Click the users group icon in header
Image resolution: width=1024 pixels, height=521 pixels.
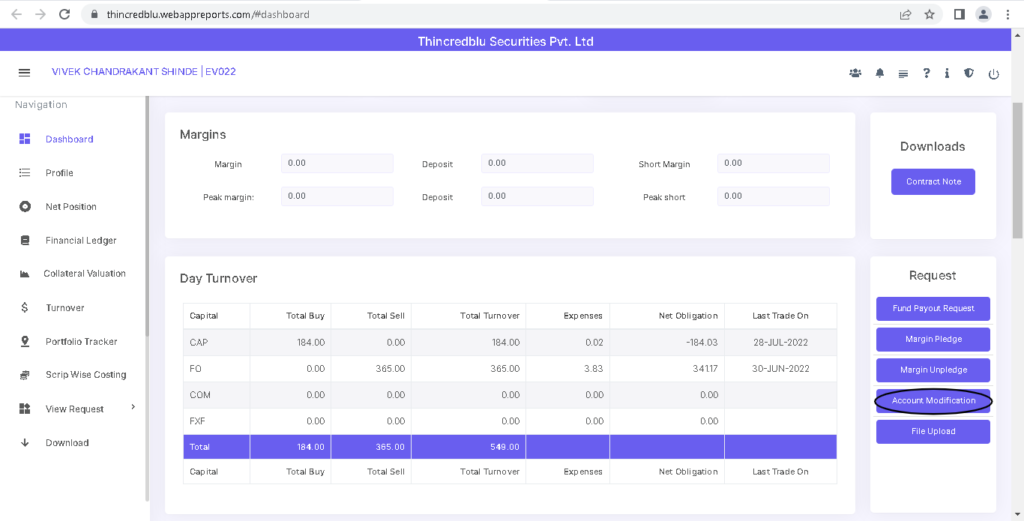point(855,73)
